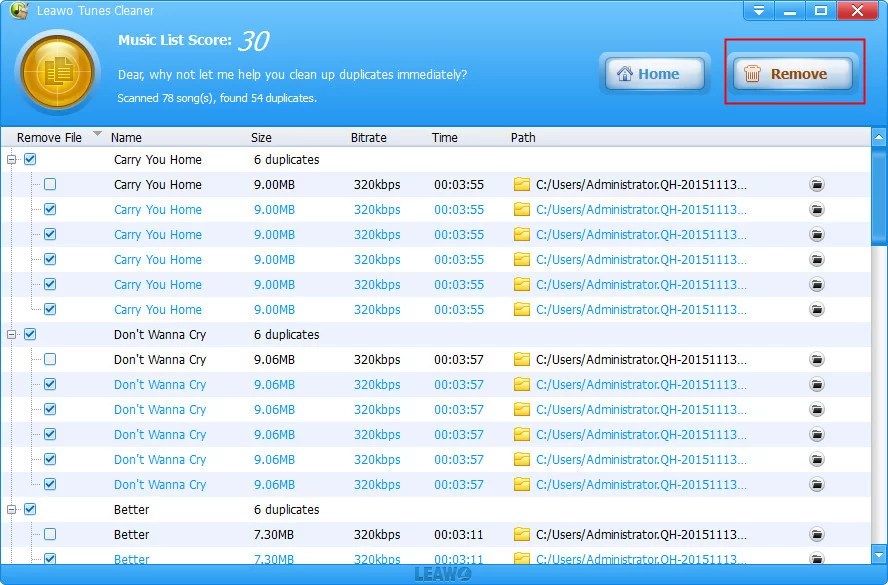Open file location for the first Don't Wanna Cry duplicate
This screenshot has height=585, width=888.
coord(817,359)
